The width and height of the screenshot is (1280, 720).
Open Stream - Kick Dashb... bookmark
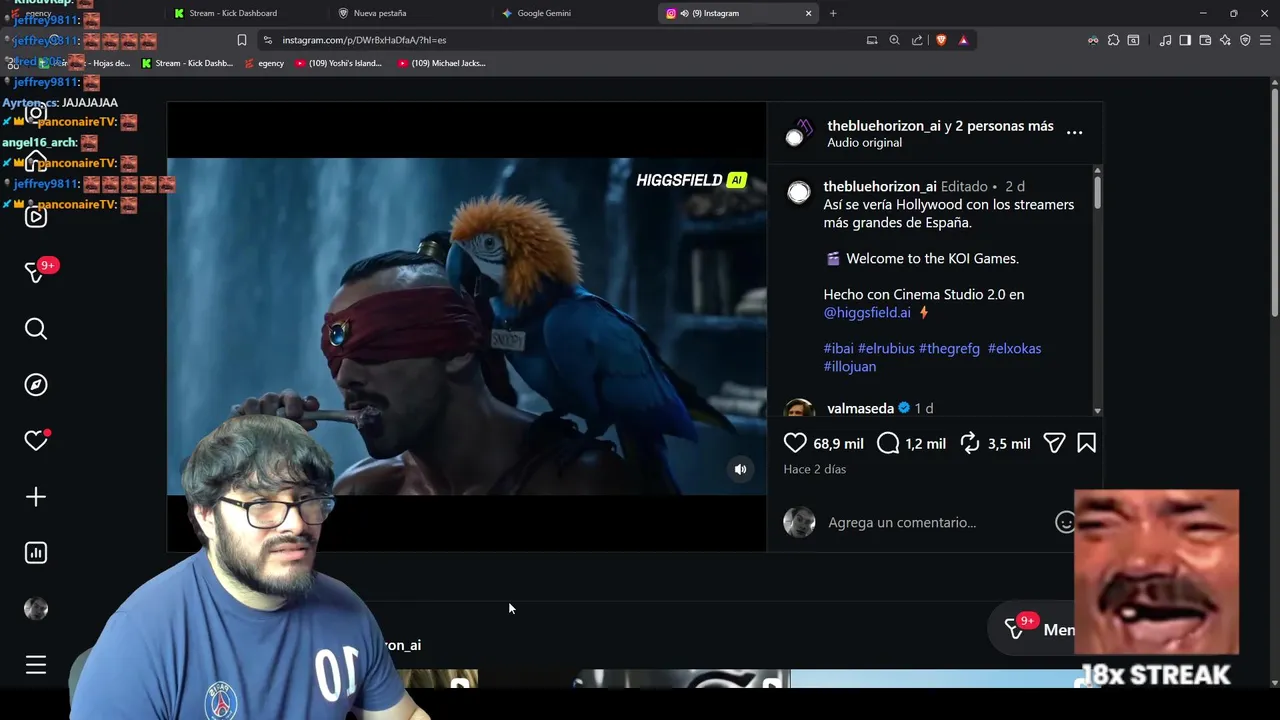point(187,63)
